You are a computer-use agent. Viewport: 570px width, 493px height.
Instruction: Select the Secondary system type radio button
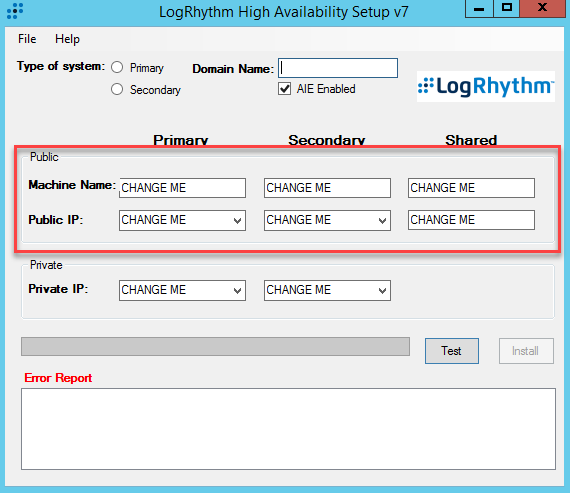point(117,89)
